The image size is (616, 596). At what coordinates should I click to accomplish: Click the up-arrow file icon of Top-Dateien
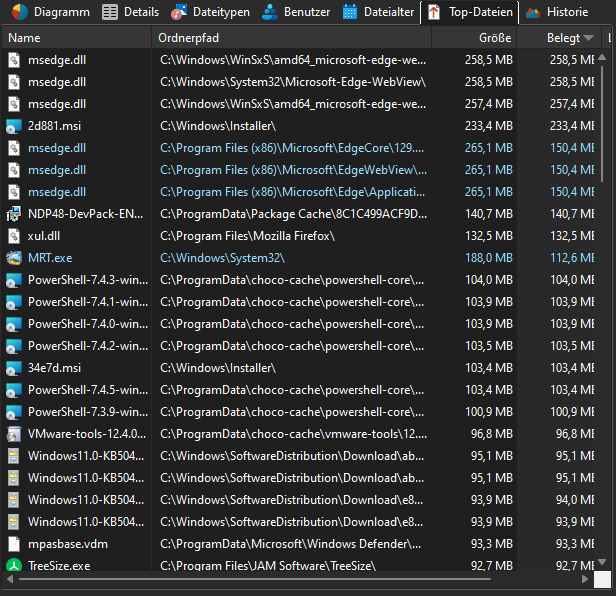pos(434,12)
